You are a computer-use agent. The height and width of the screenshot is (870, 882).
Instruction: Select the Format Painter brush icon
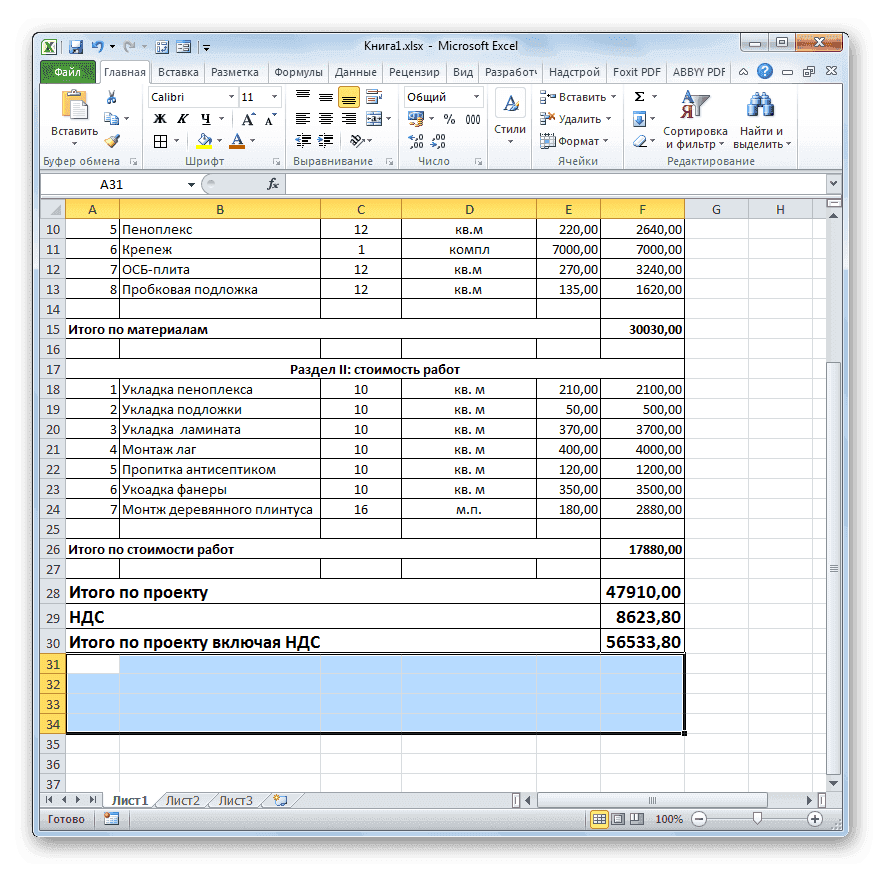(x=110, y=142)
